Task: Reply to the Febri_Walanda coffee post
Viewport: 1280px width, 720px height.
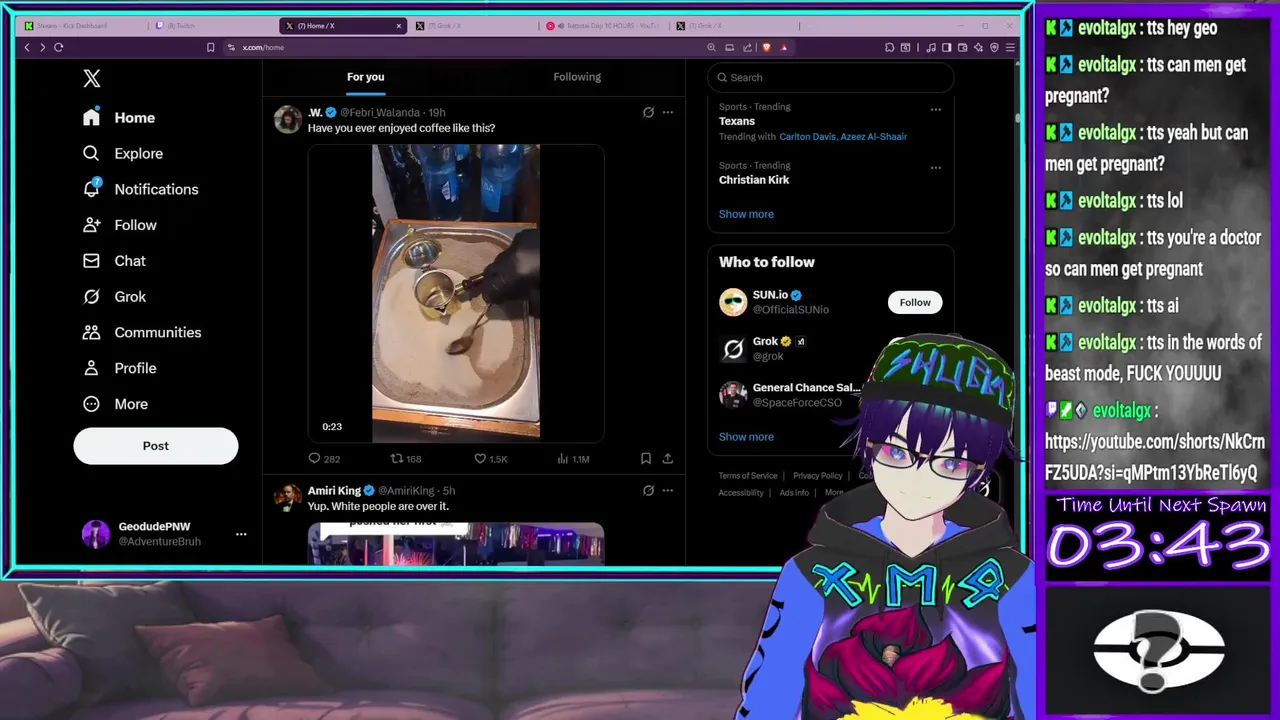Action: pos(324,459)
